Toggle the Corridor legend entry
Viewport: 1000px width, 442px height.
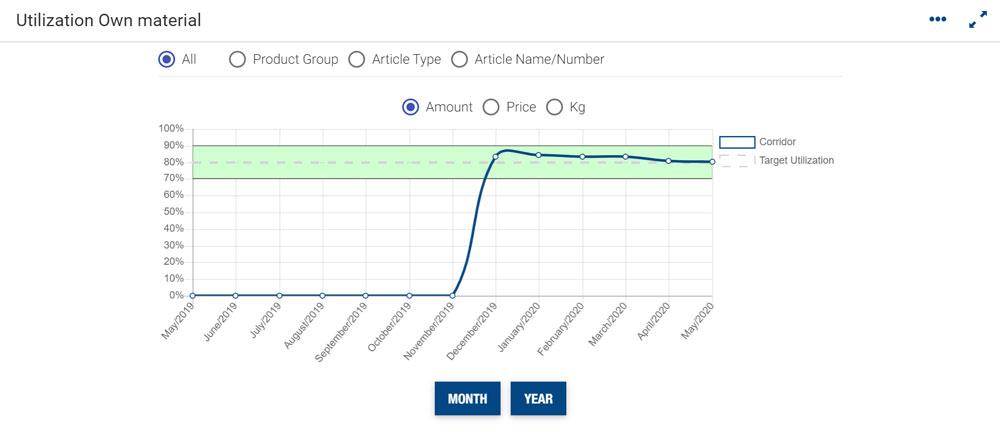[737, 142]
